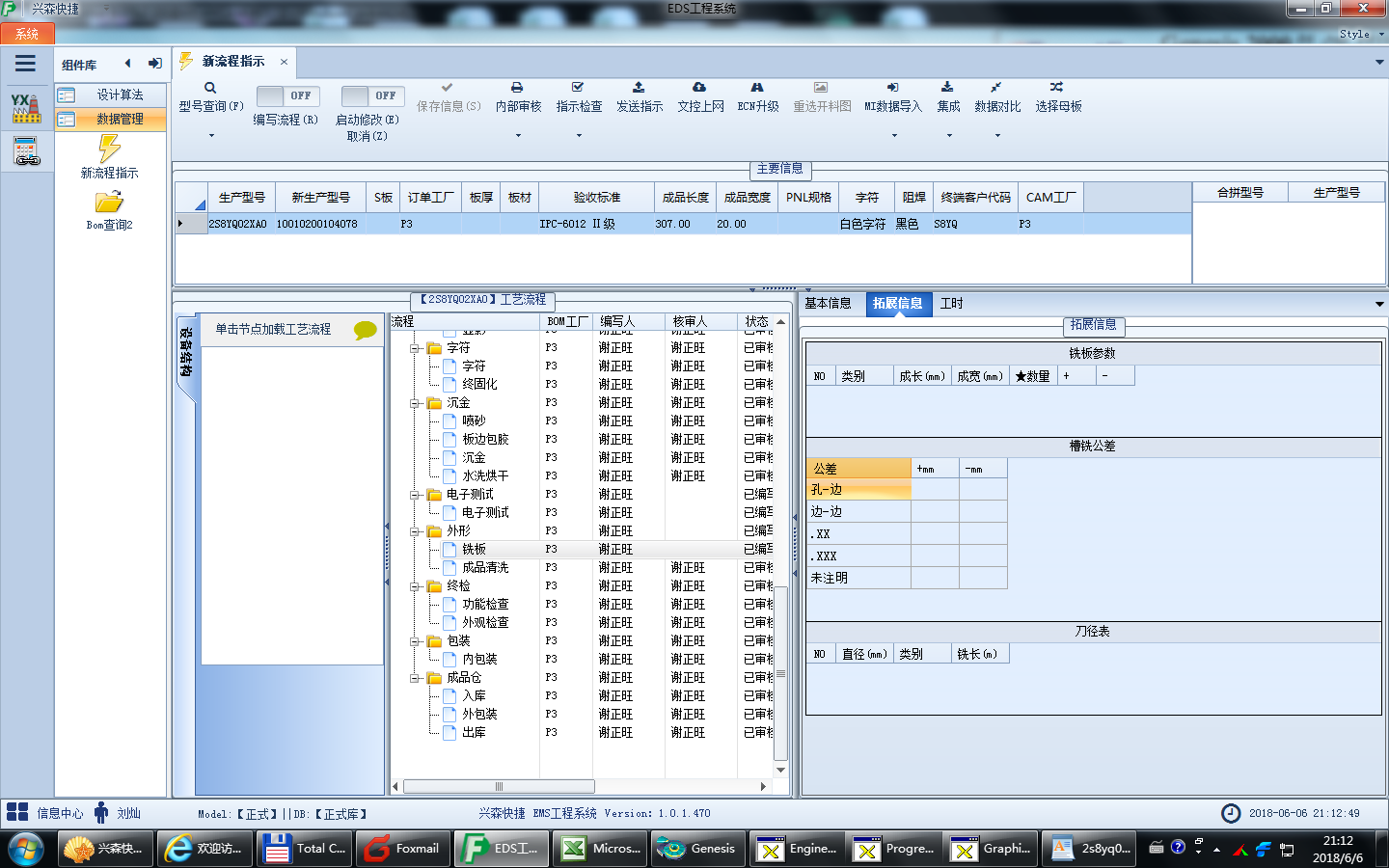Image resolution: width=1389 pixels, height=868 pixels.
Task: Switch to the 工时 tab
Action: click(951, 303)
